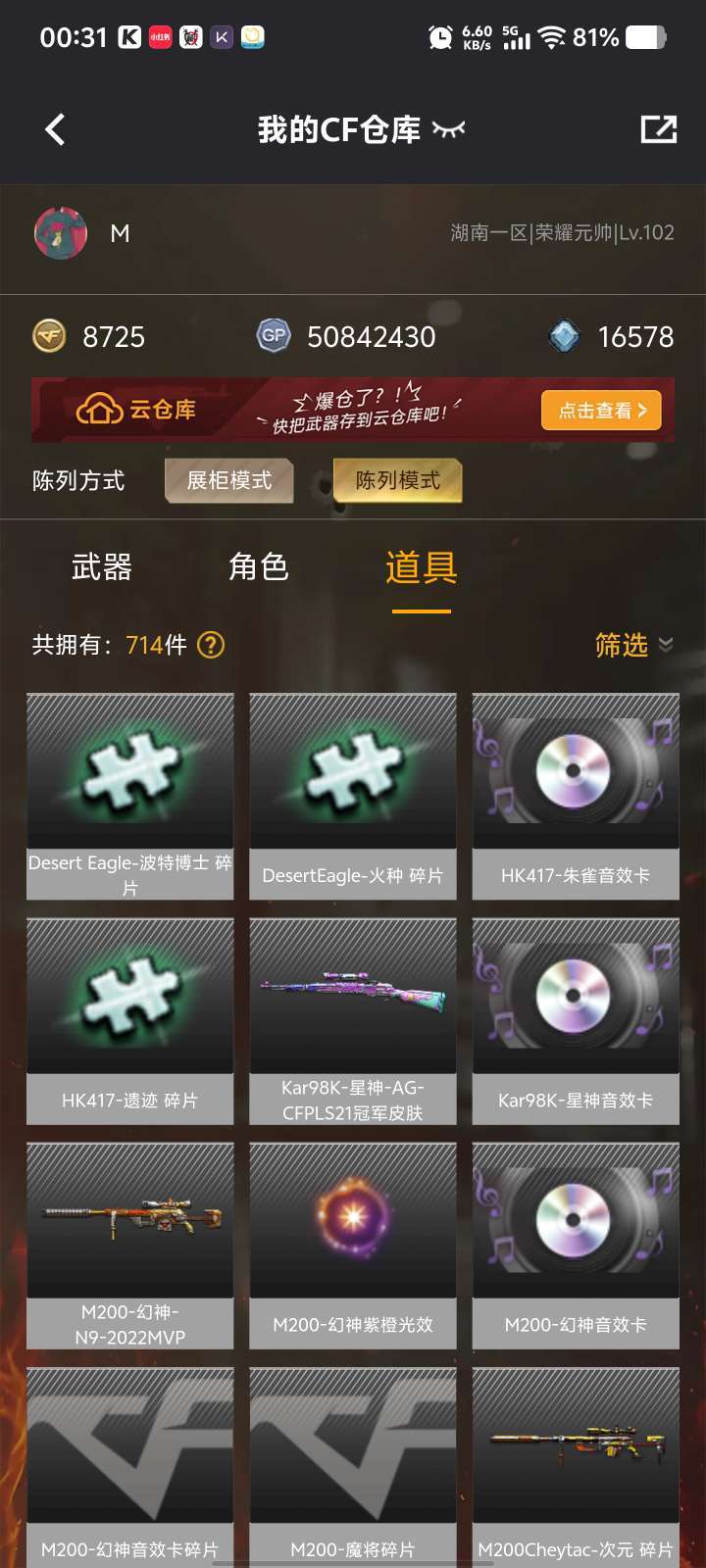
Task: Tap the GP currency icon
Action: pos(274,335)
